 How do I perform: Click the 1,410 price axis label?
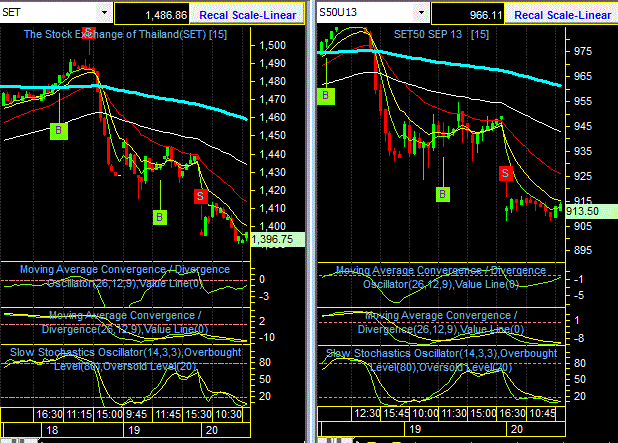pos(272,208)
